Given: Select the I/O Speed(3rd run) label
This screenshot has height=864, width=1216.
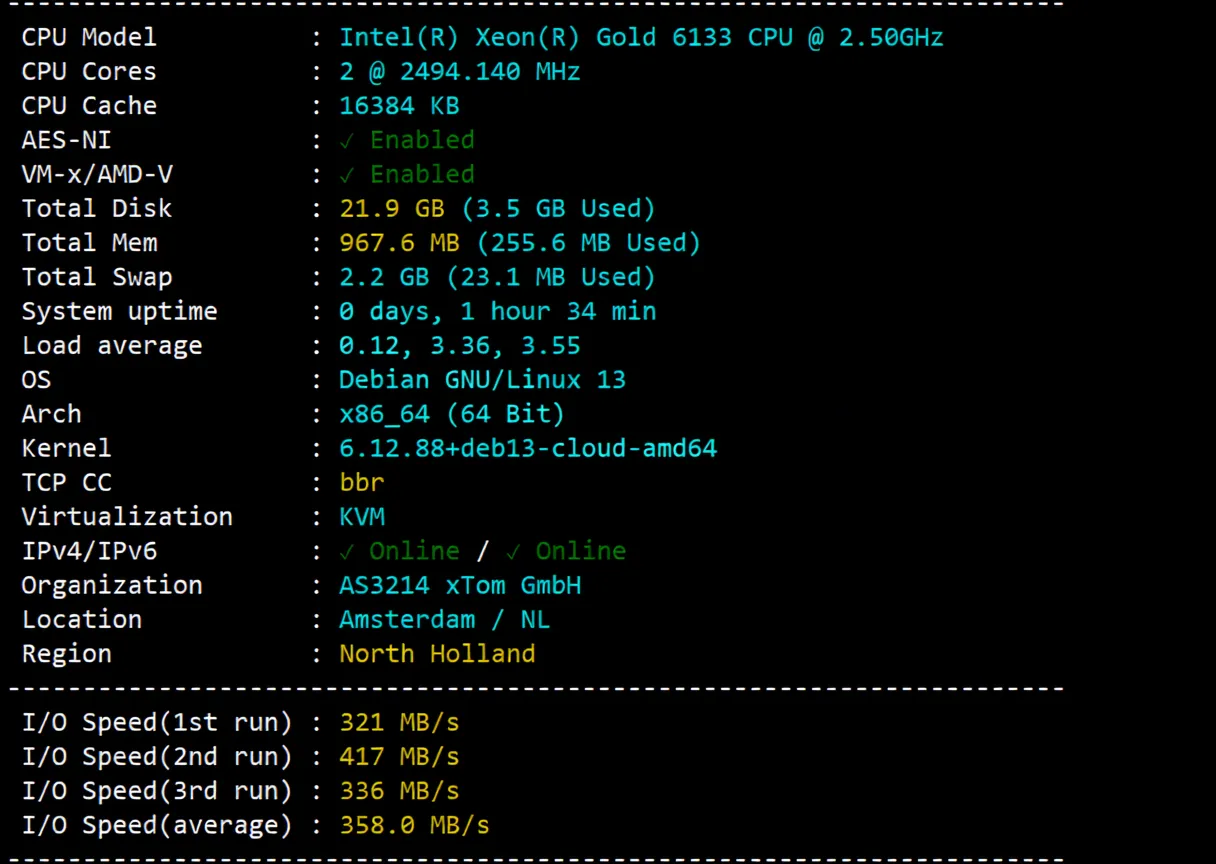Looking at the screenshot, I should [x=157, y=791].
